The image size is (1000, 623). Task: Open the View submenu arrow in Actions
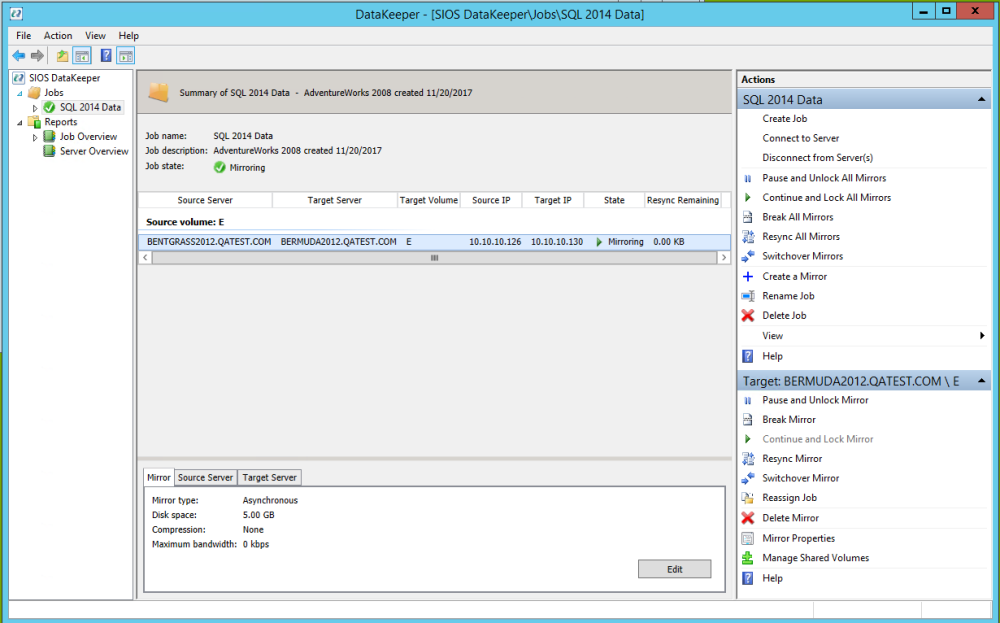982,335
